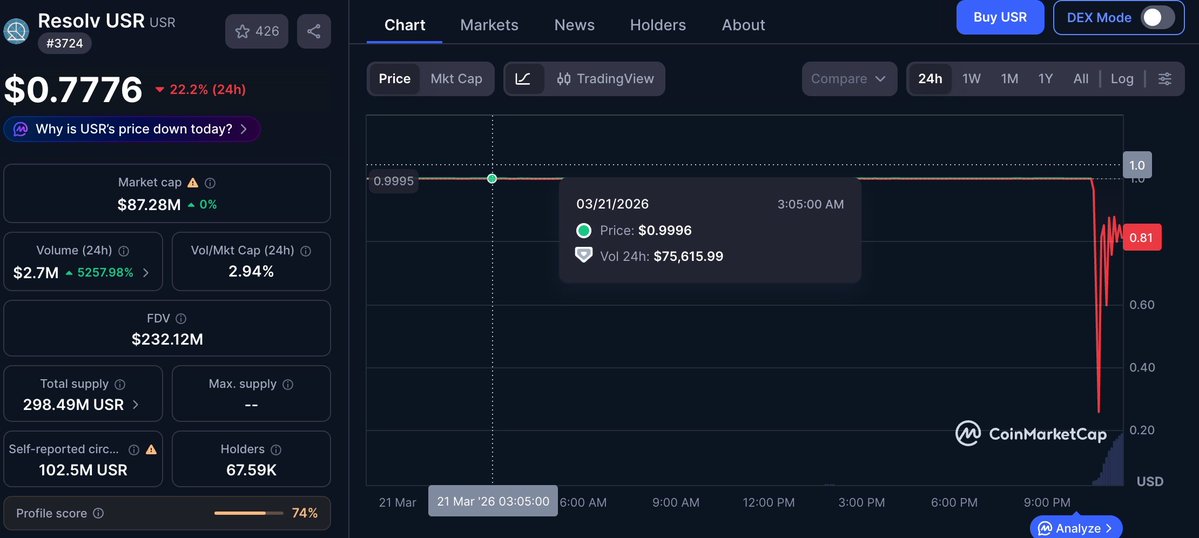Click the $232.12M FDV value
Image resolution: width=1199 pixels, height=538 pixels.
(x=167, y=339)
